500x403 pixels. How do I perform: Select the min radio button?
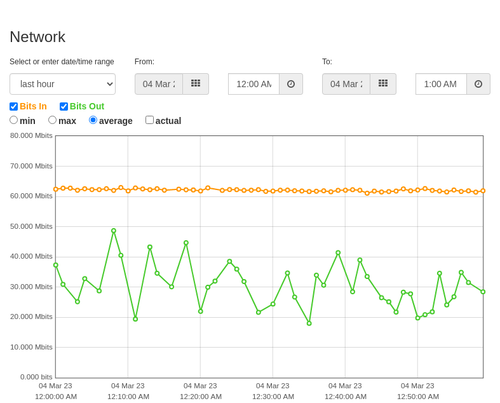click(13, 120)
